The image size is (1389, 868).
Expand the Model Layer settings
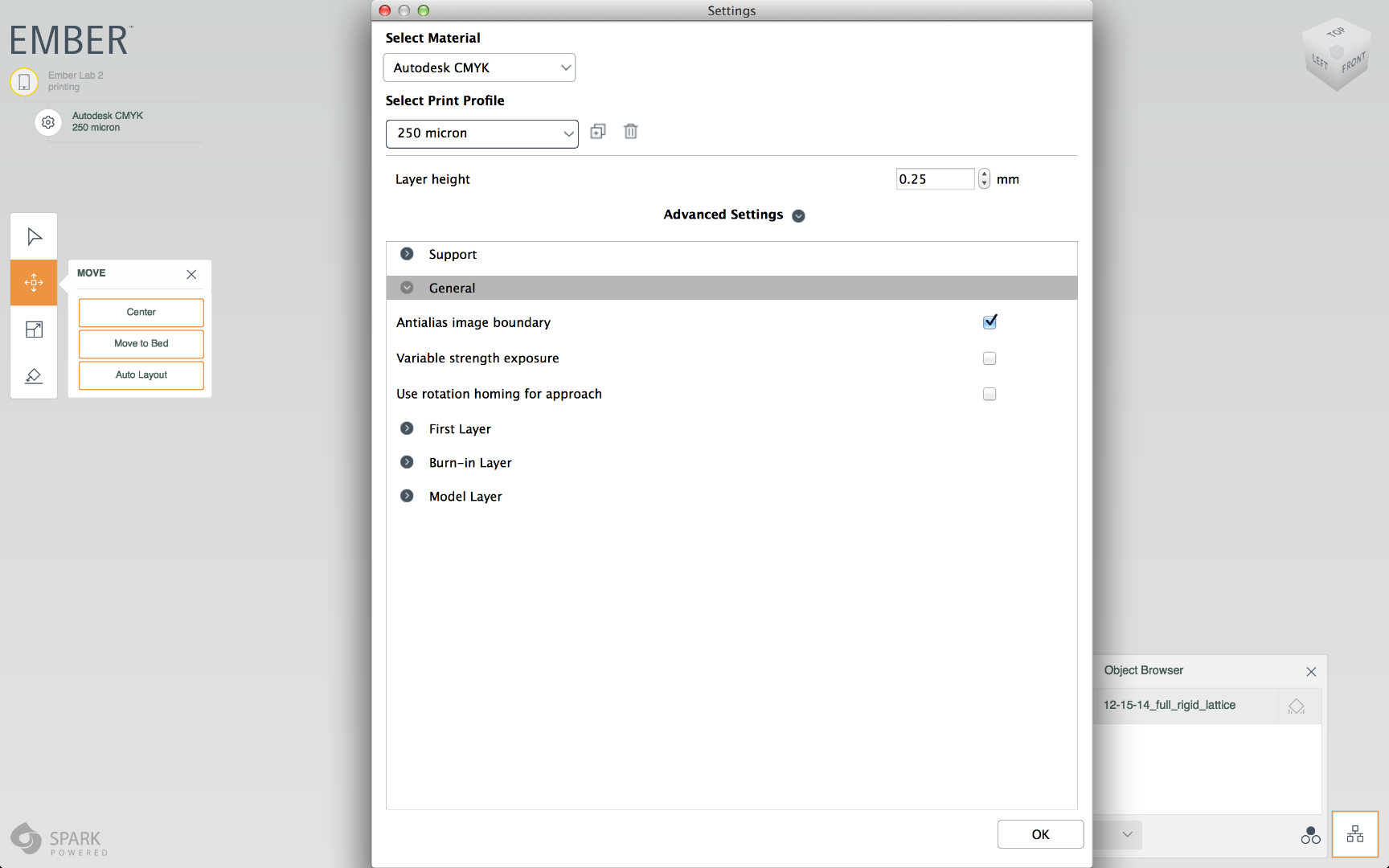[x=408, y=496]
